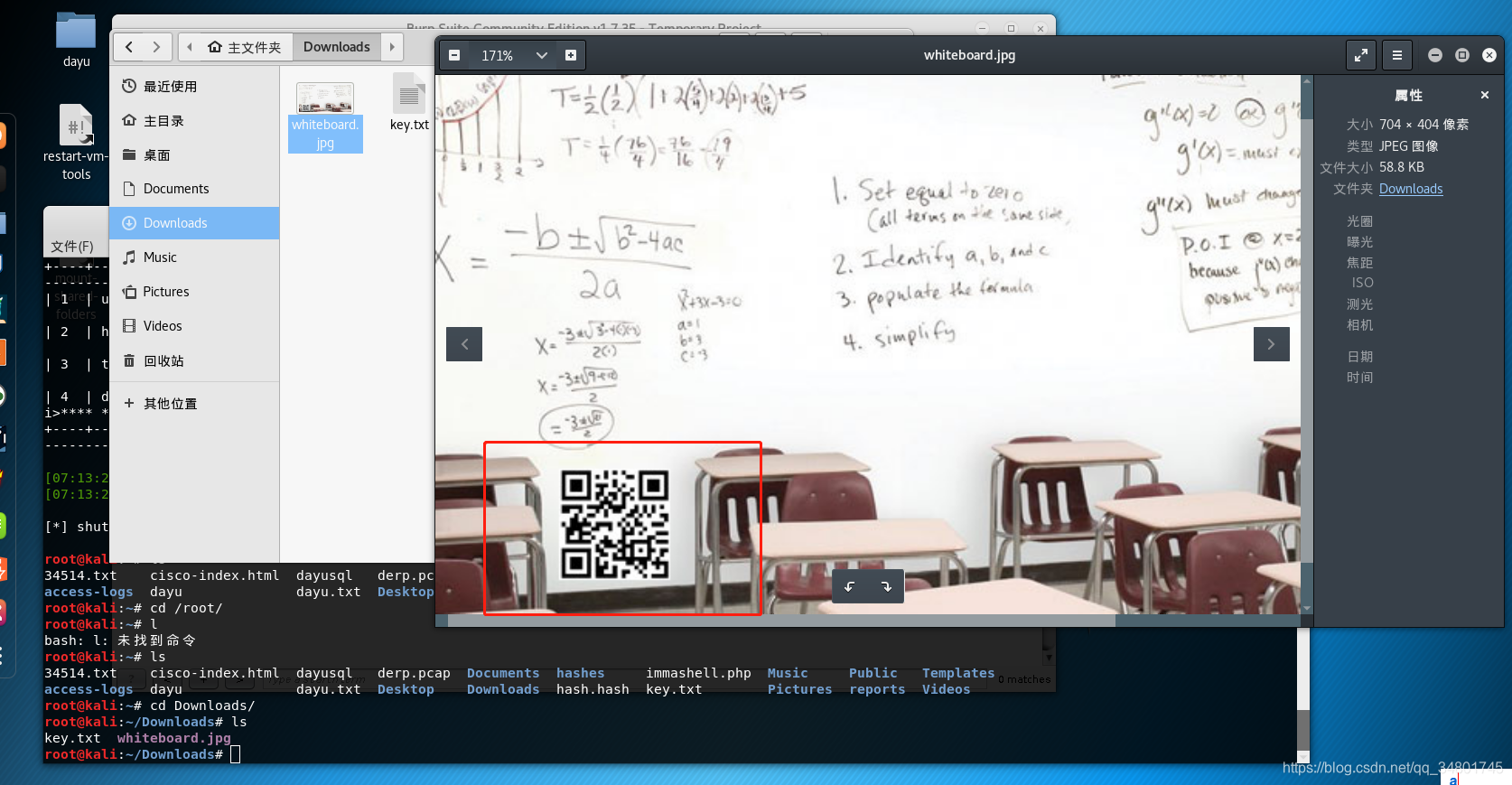Open Videos in sidebar
Viewport: 1512px width, 785px height.
(x=194, y=326)
